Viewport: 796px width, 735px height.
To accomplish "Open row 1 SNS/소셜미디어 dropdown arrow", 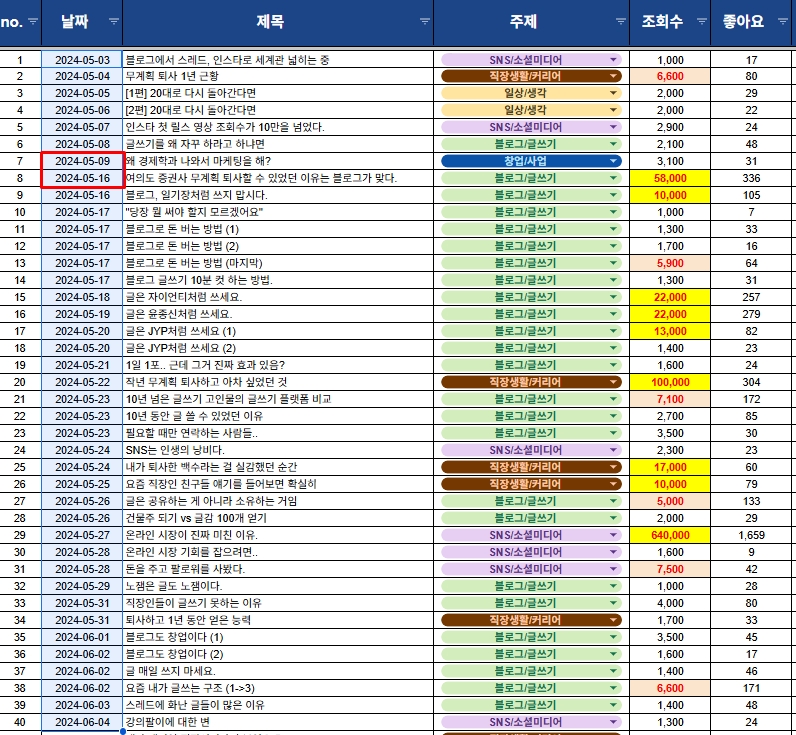I will coord(613,60).
